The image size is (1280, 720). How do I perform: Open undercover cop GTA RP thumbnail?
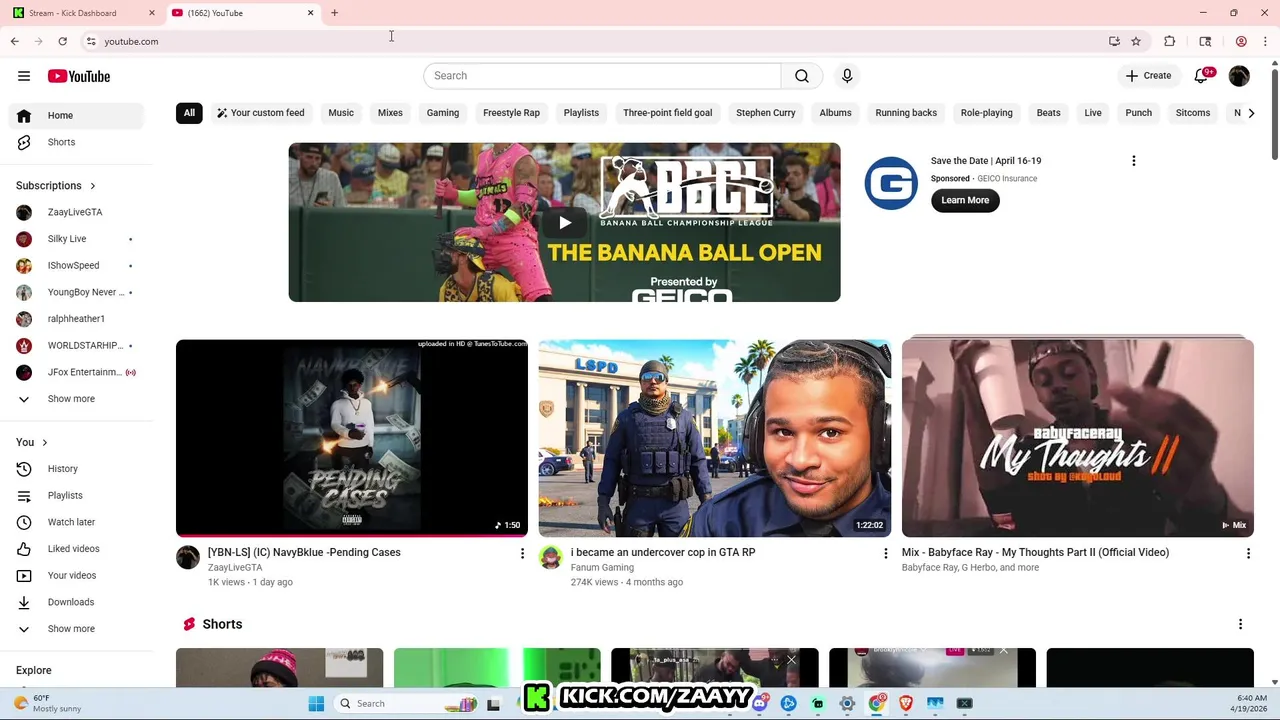(715, 438)
